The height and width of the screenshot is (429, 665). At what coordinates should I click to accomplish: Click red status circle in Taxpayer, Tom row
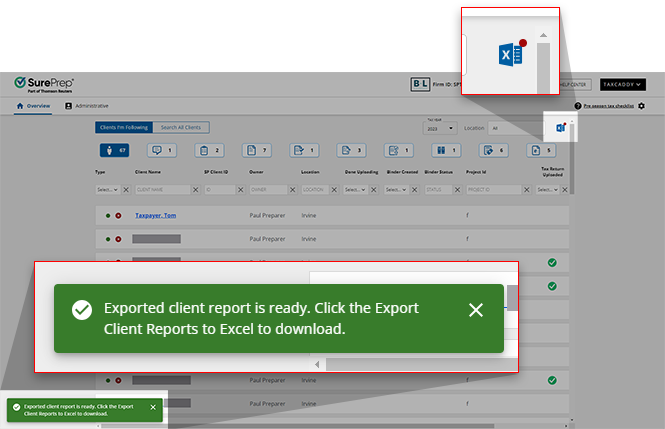118,216
